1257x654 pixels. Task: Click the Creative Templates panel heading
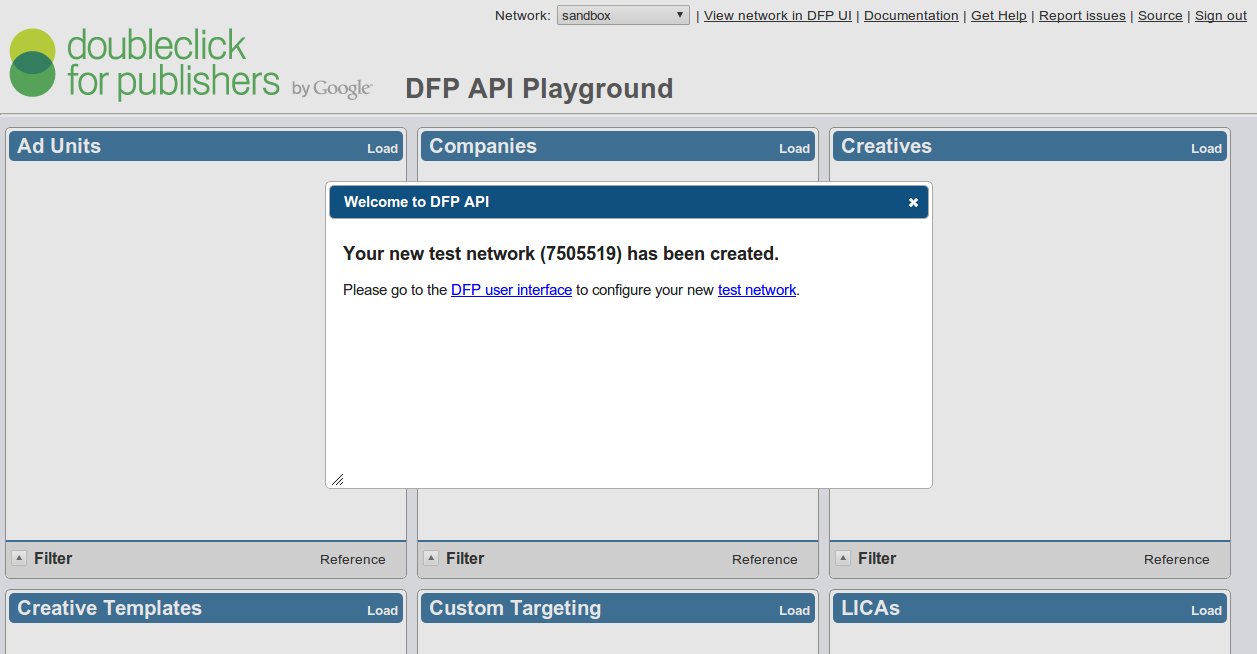(x=109, y=608)
